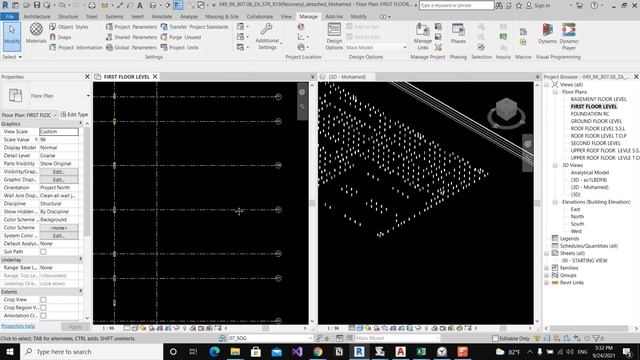
Task: Click the ViewCube in 3D view
Action: 506,110
